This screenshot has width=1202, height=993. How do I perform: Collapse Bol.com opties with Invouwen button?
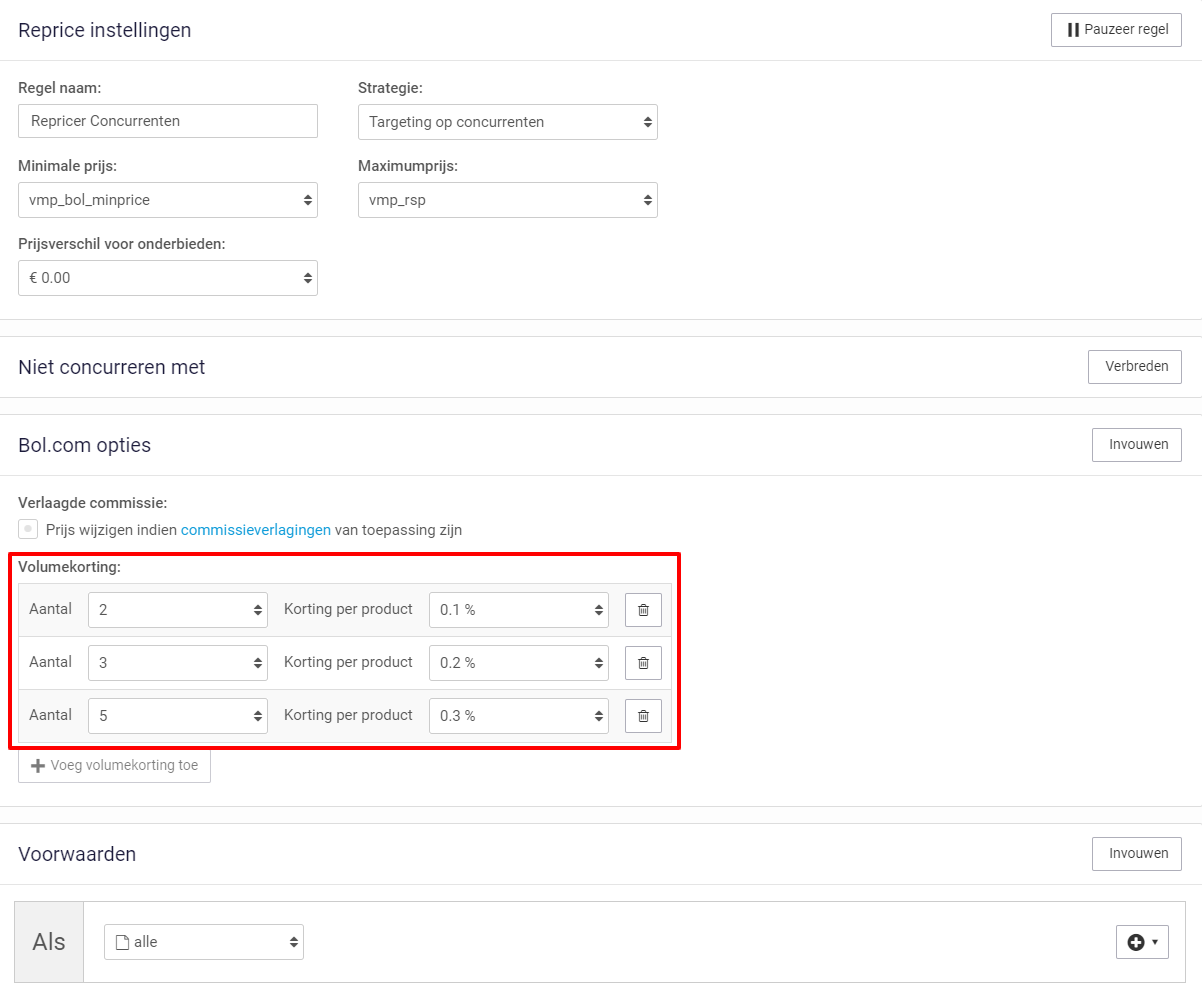pyautogui.click(x=1137, y=445)
